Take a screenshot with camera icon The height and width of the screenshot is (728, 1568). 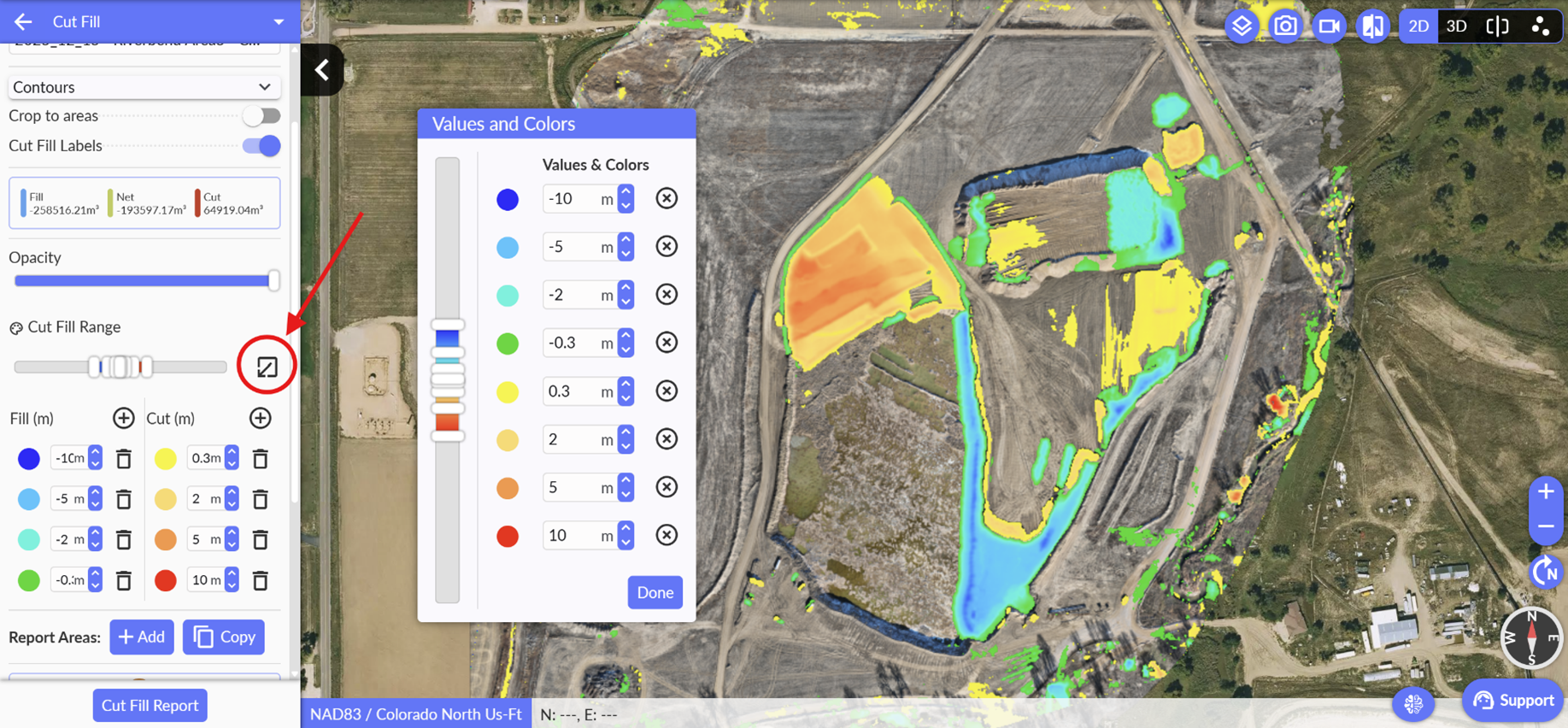1285,26
